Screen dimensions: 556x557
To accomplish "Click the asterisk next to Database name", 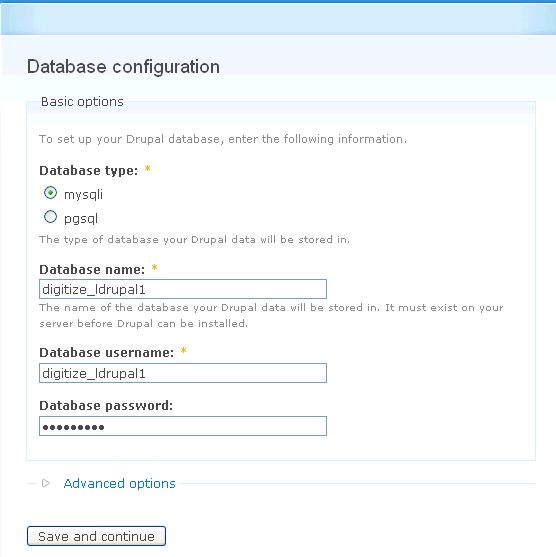I will [155, 267].
